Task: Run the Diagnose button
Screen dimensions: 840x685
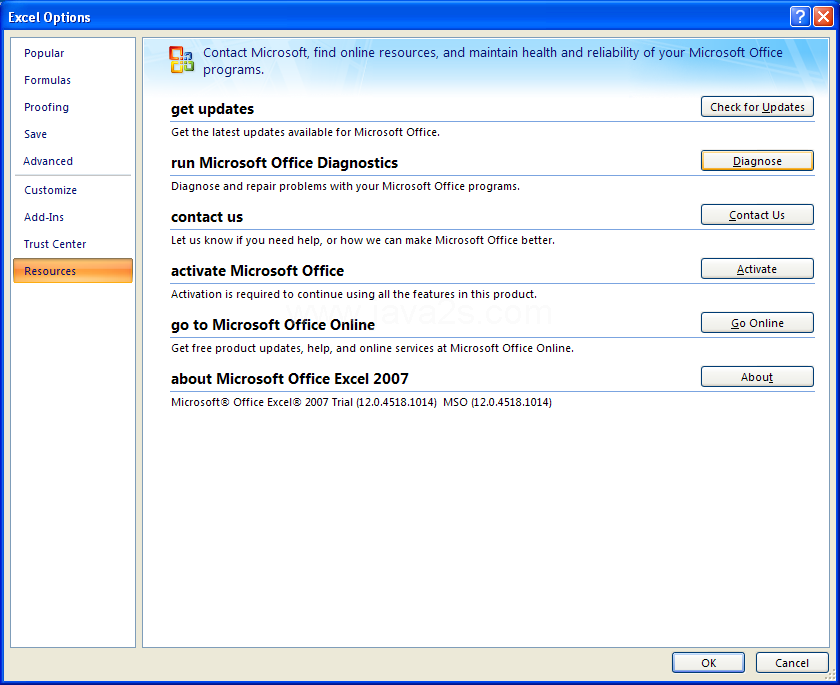Action: point(757,161)
